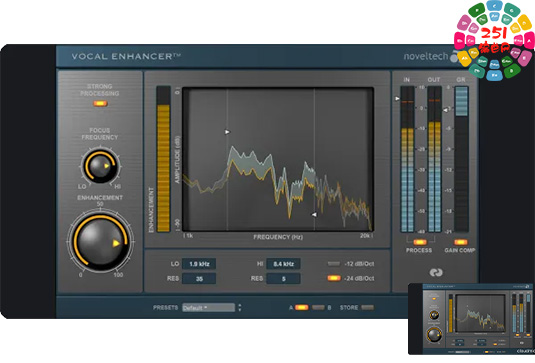
Task: Switch to the B setting
Action: [x=318, y=307]
